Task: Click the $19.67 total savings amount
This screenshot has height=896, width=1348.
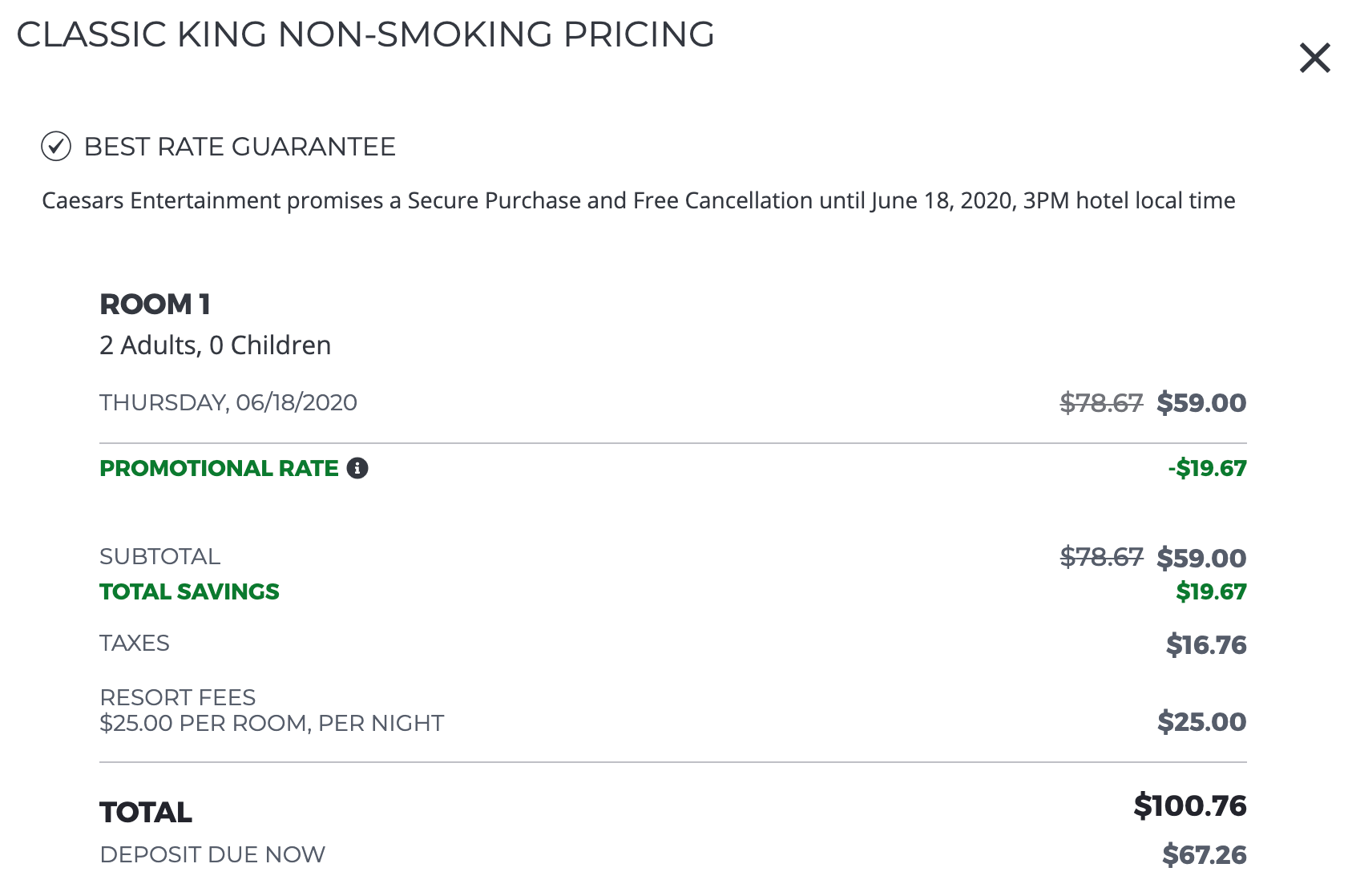Action: click(1211, 591)
